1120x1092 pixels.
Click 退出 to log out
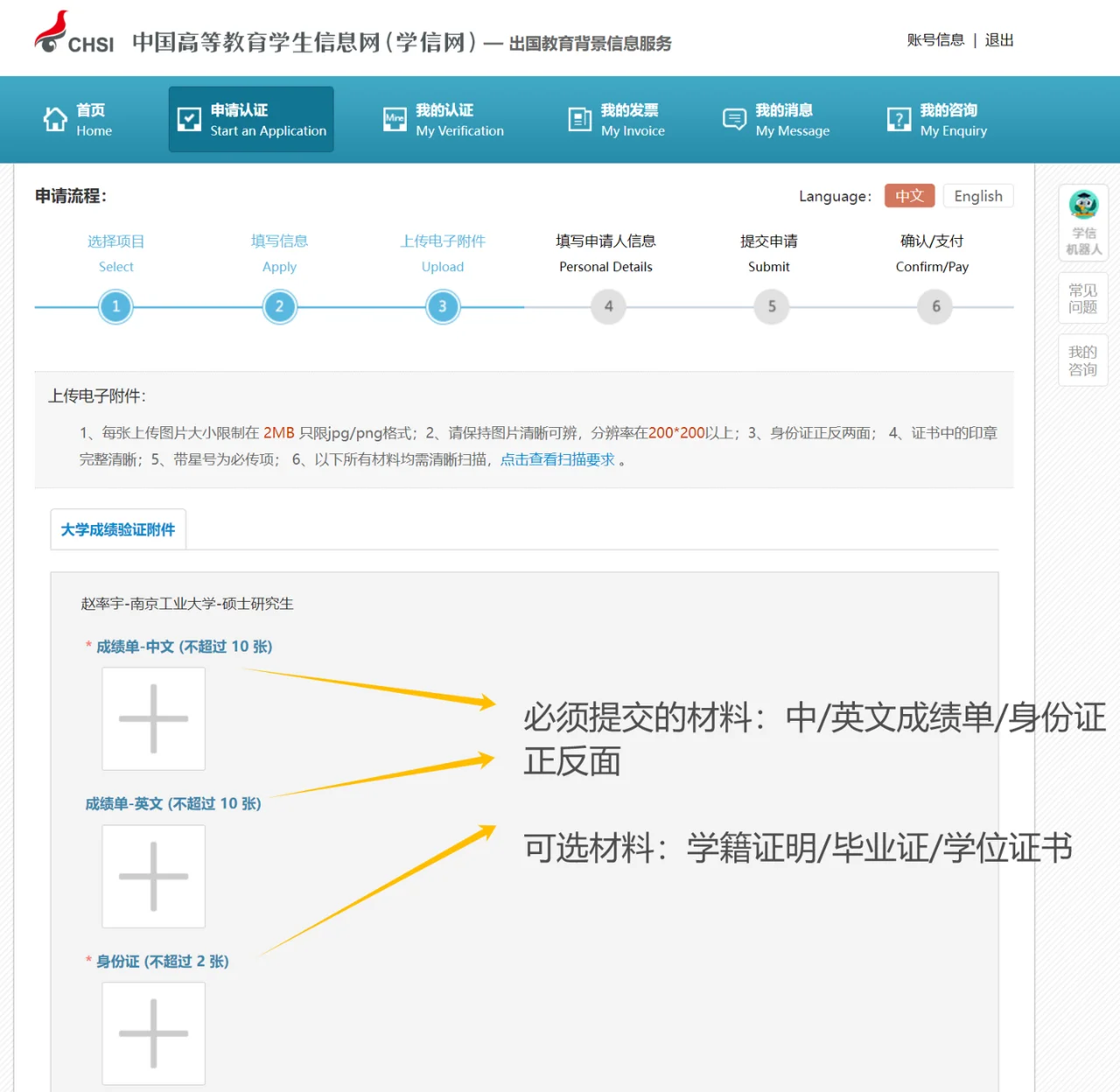[998, 40]
